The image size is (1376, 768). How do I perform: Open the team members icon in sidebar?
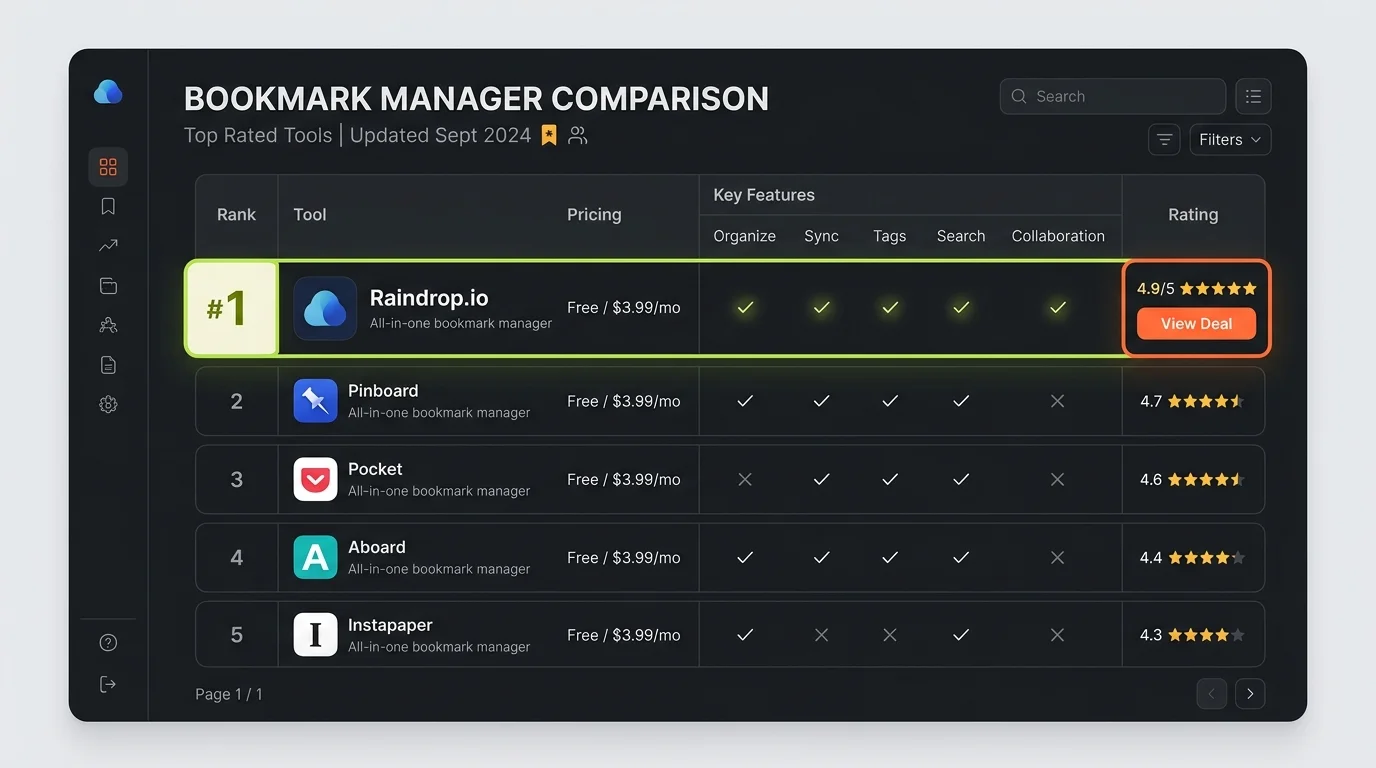pyautogui.click(x=108, y=325)
